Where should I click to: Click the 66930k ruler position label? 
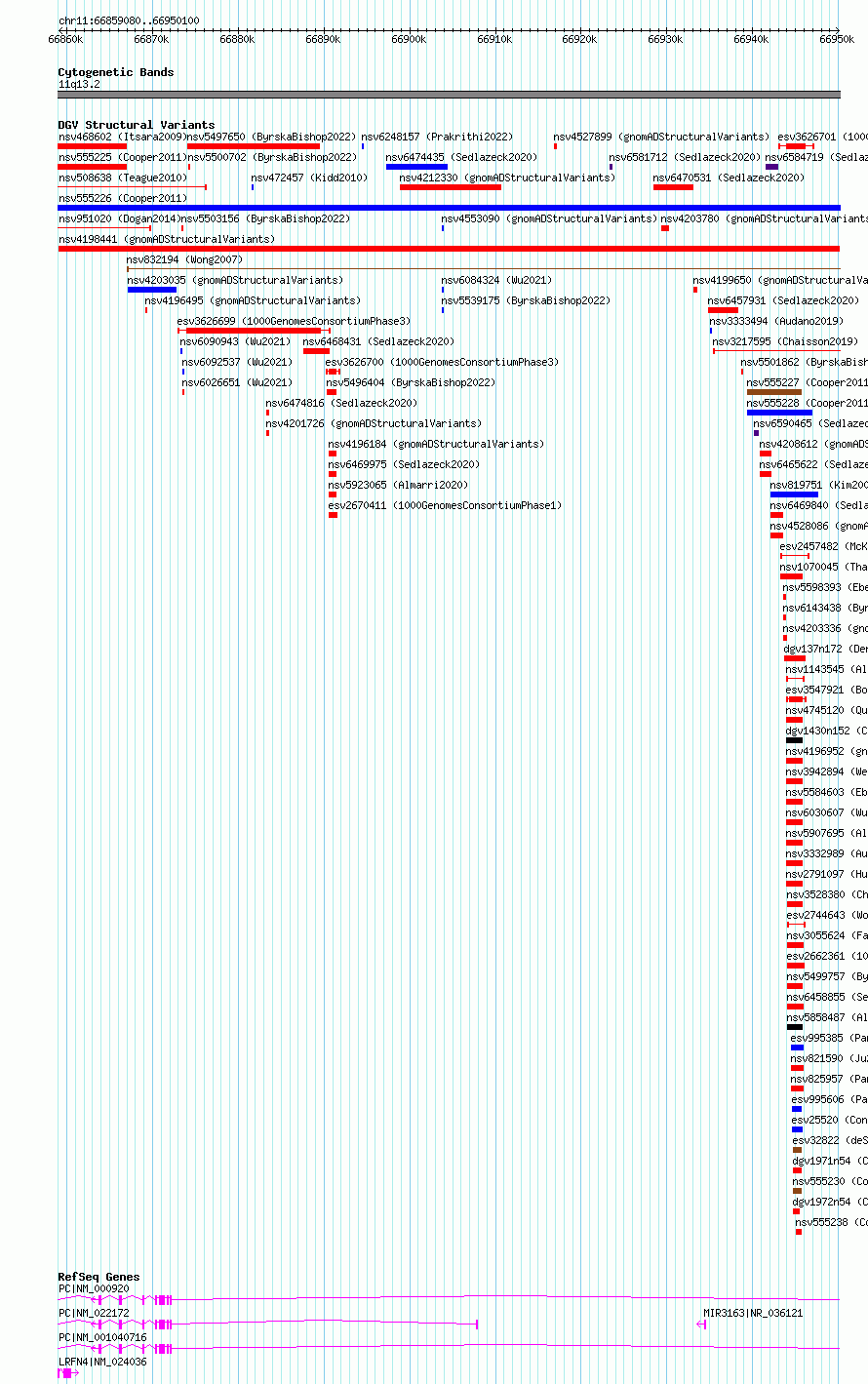[x=666, y=39]
